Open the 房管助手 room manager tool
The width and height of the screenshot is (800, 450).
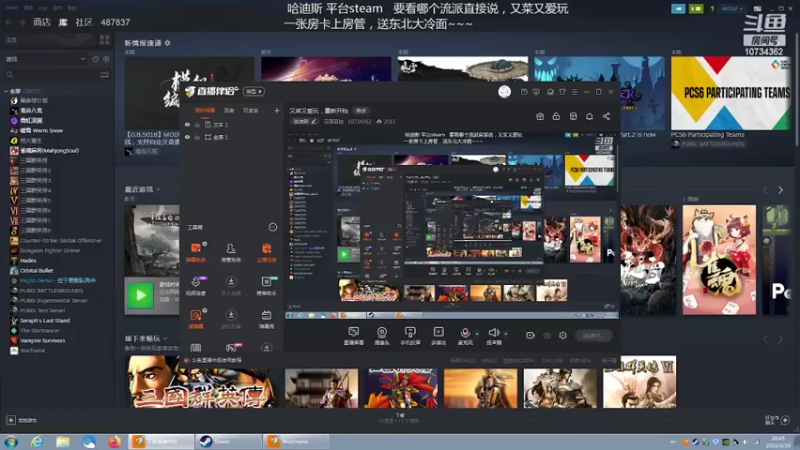coord(231,252)
